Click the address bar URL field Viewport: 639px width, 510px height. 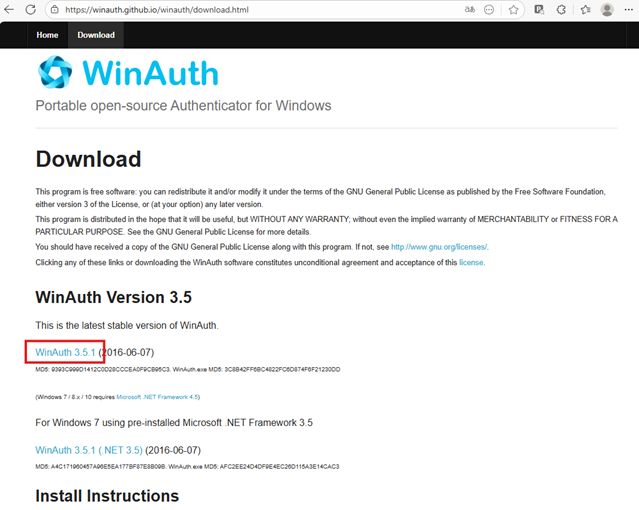(x=250, y=10)
